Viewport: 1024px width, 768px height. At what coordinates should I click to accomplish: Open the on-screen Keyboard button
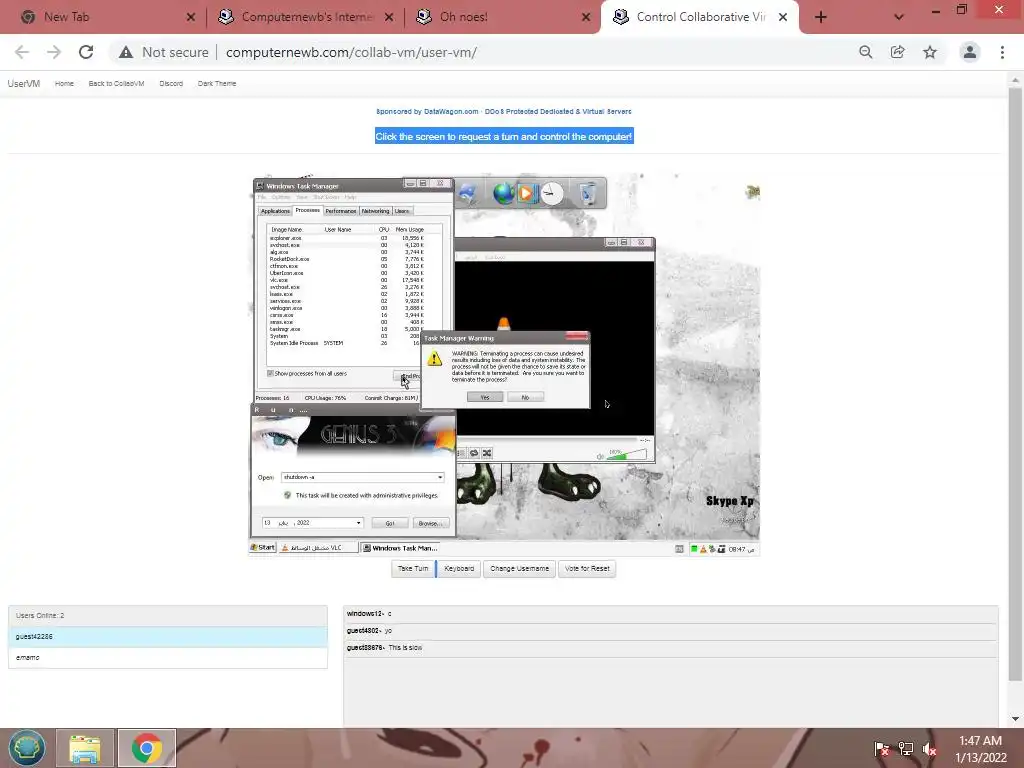(x=459, y=569)
